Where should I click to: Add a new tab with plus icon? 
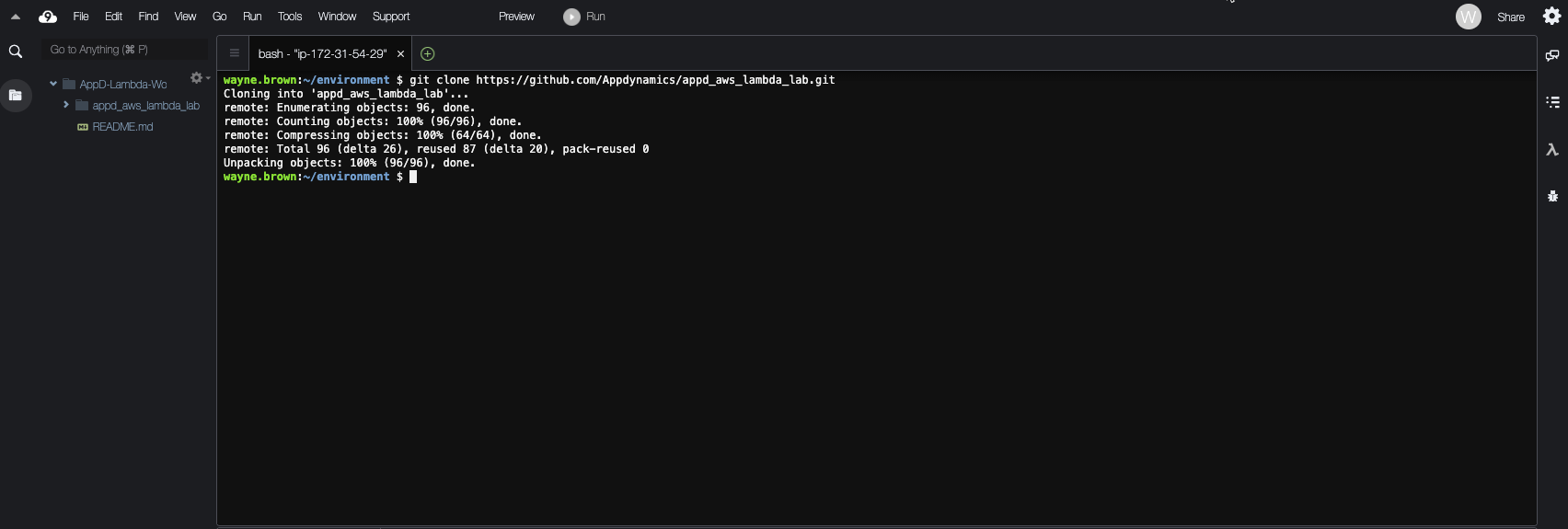427,53
